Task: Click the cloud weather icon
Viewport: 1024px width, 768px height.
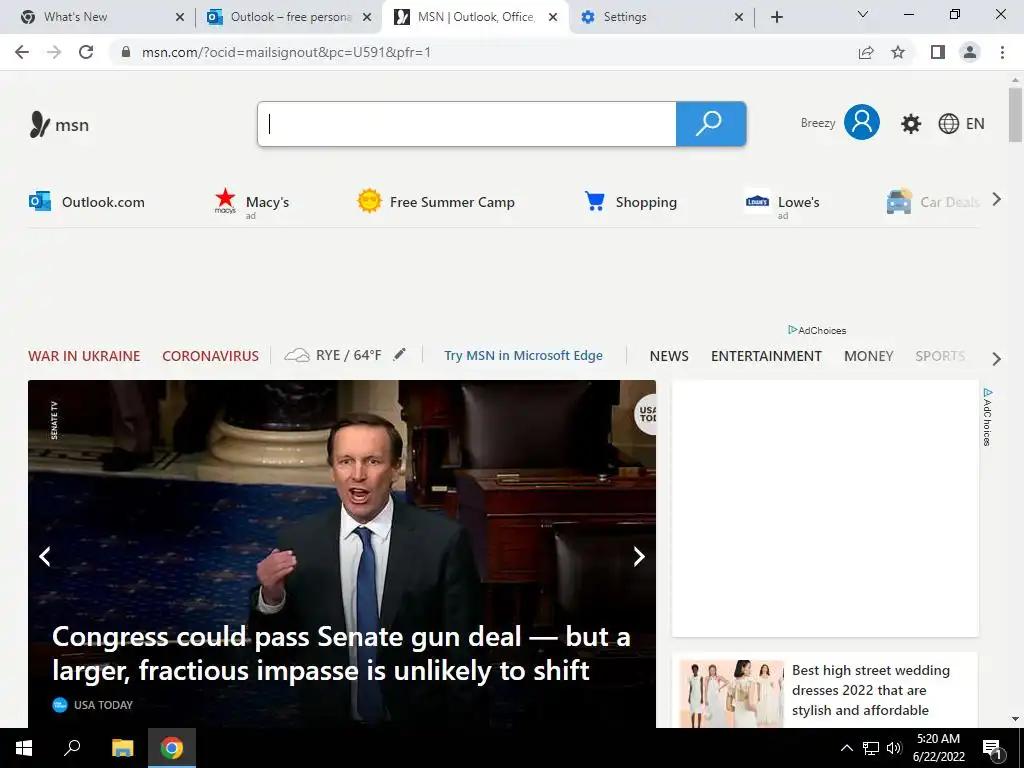Action: pos(296,355)
